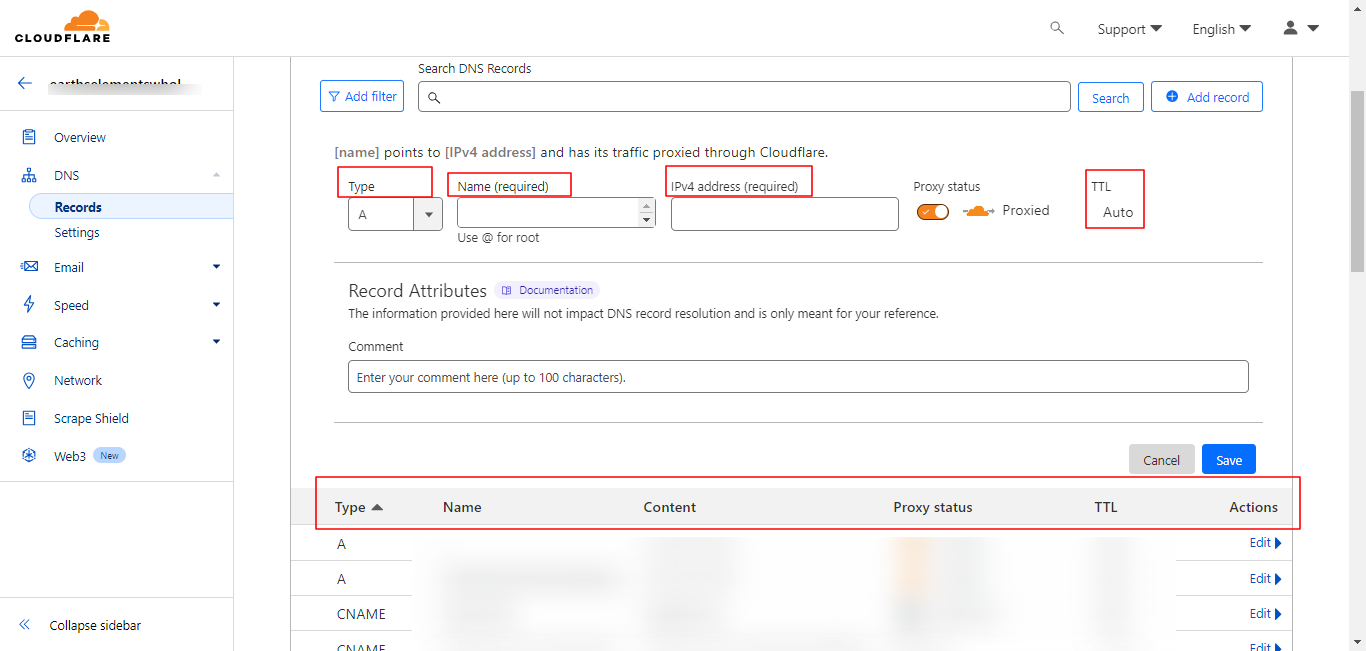
Task: Click the funnel icon on Add filter
Action: coord(334,97)
